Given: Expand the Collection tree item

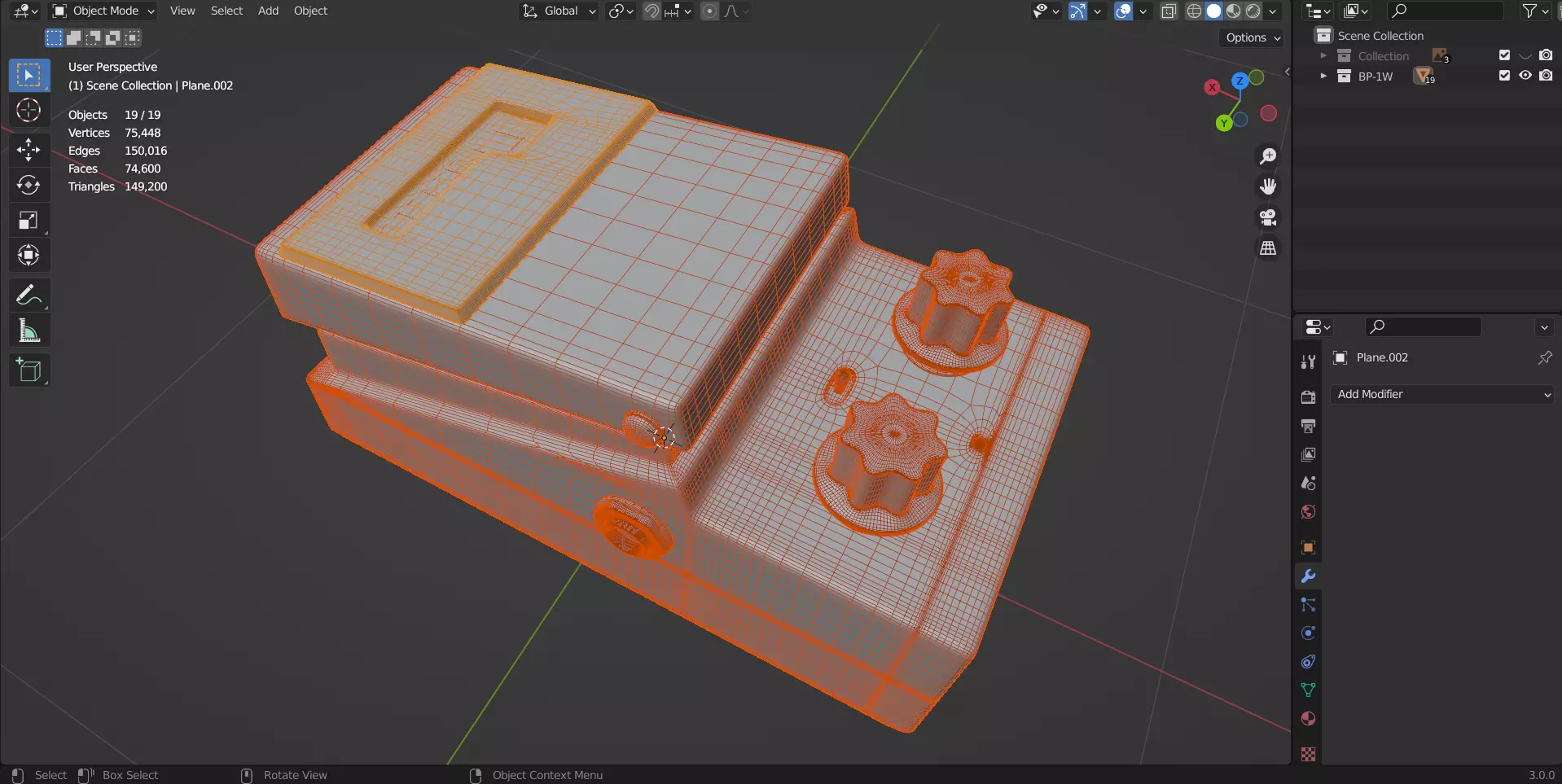Looking at the screenshot, I should pyautogui.click(x=1323, y=55).
